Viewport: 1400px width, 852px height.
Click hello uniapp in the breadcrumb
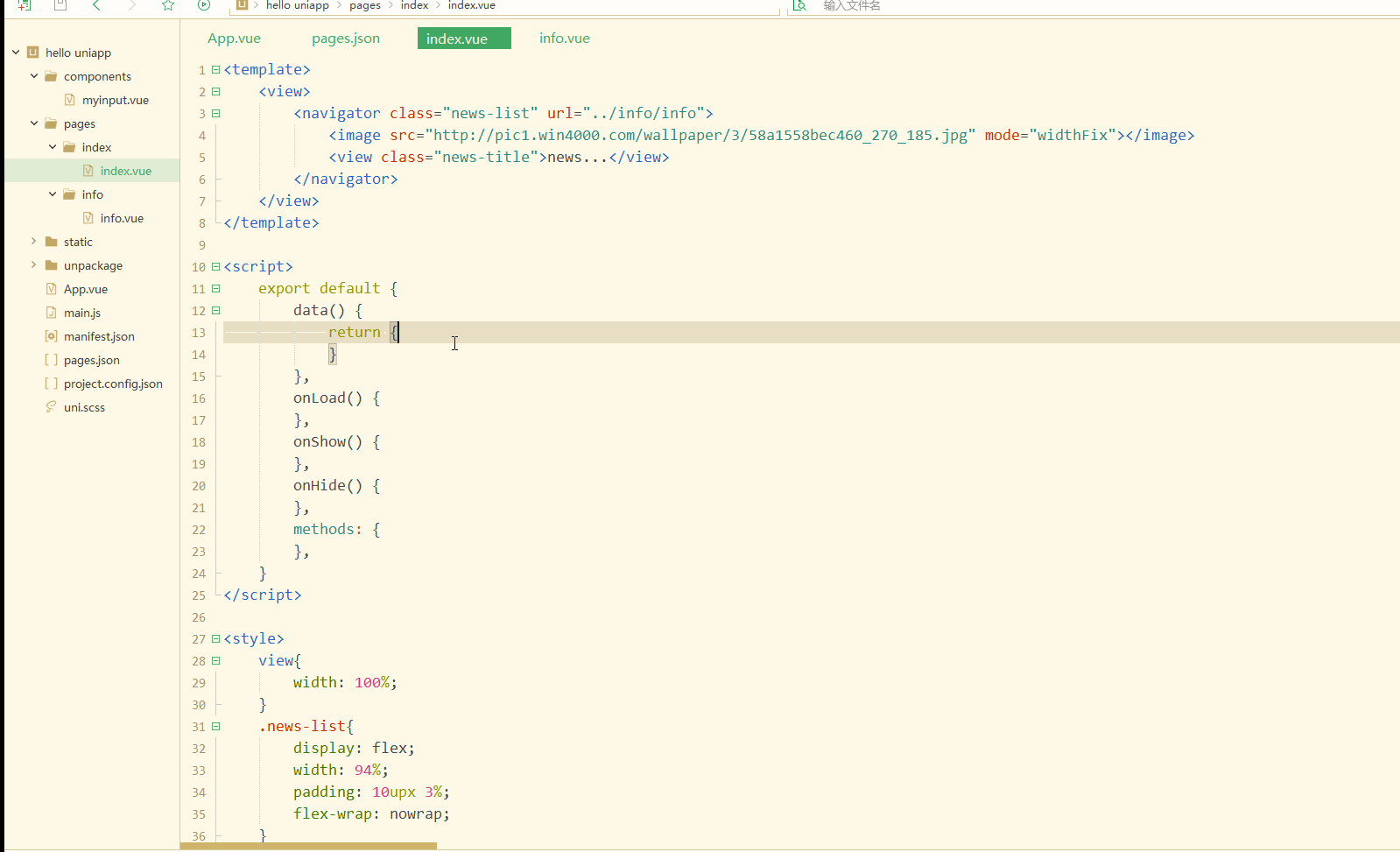click(298, 5)
